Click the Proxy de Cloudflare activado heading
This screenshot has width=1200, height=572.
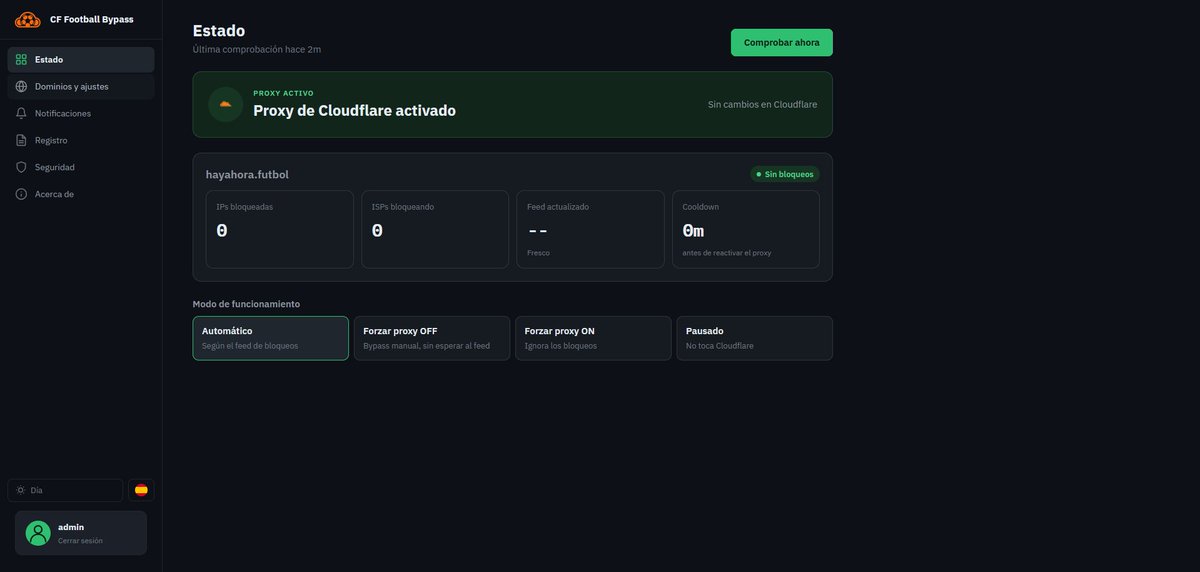(354, 110)
